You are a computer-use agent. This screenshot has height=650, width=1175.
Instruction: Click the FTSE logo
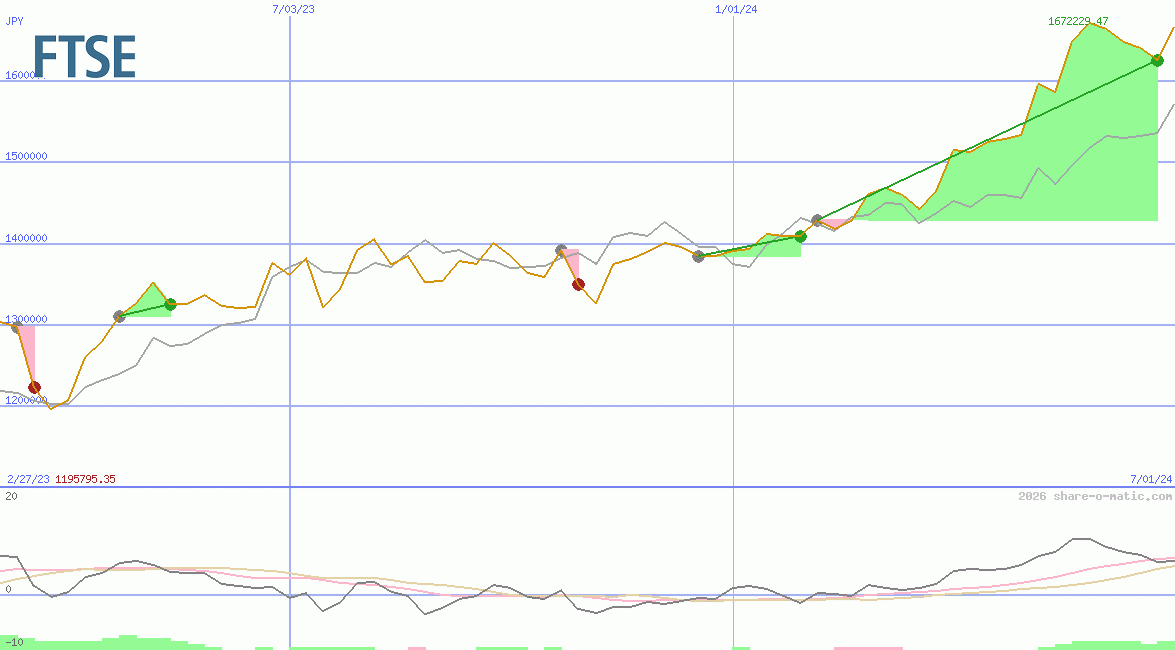83,57
